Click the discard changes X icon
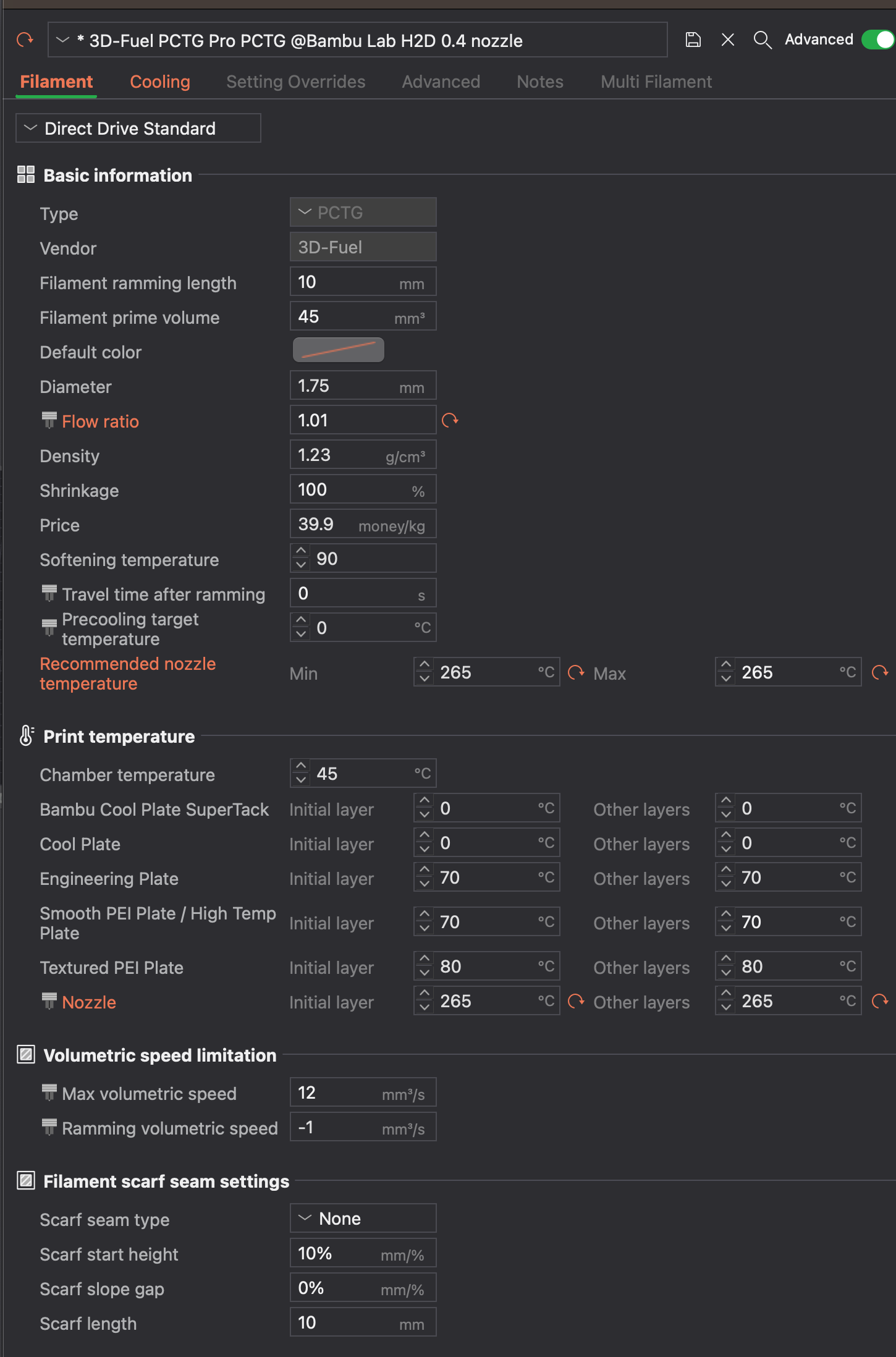 (x=728, y=40)
